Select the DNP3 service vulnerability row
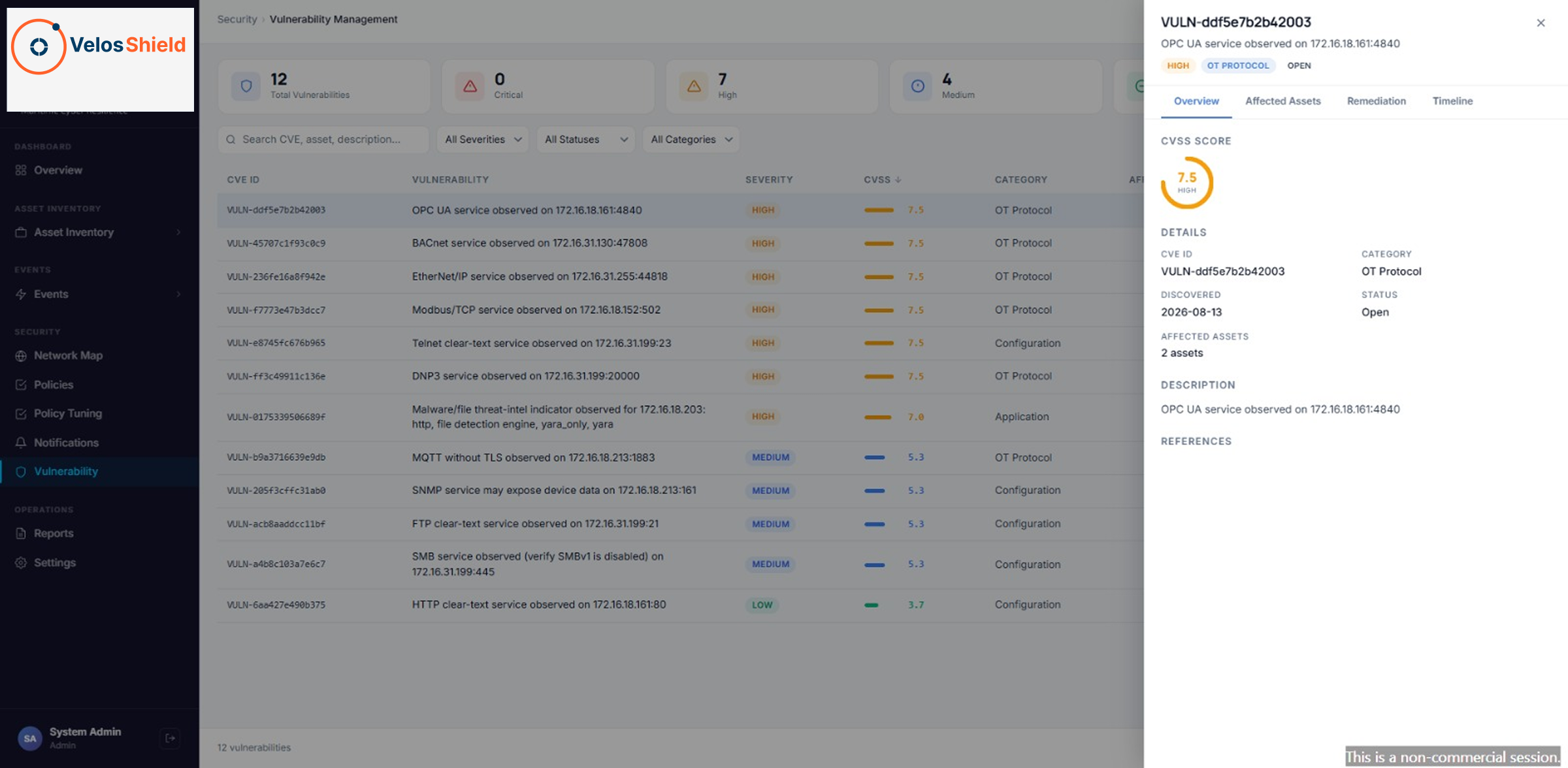 680,377
